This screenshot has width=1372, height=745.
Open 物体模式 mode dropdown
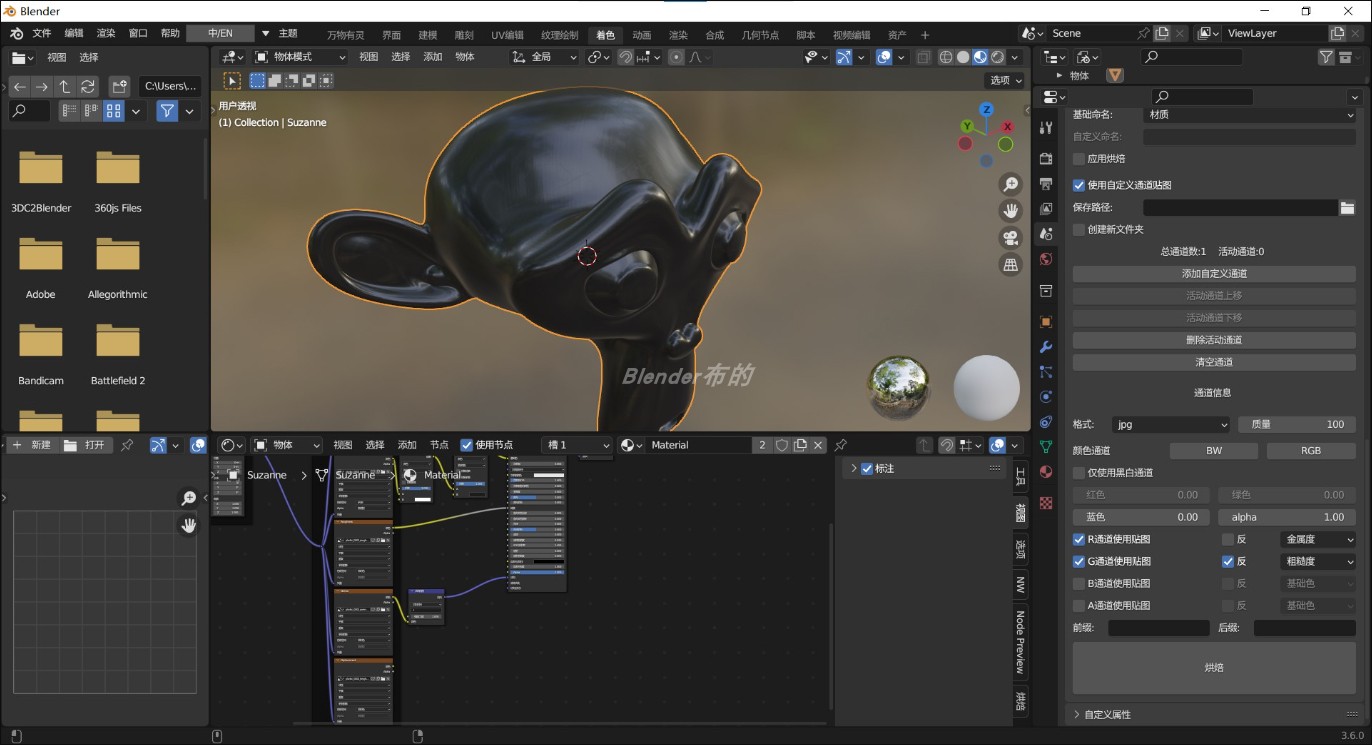[300, 57]
